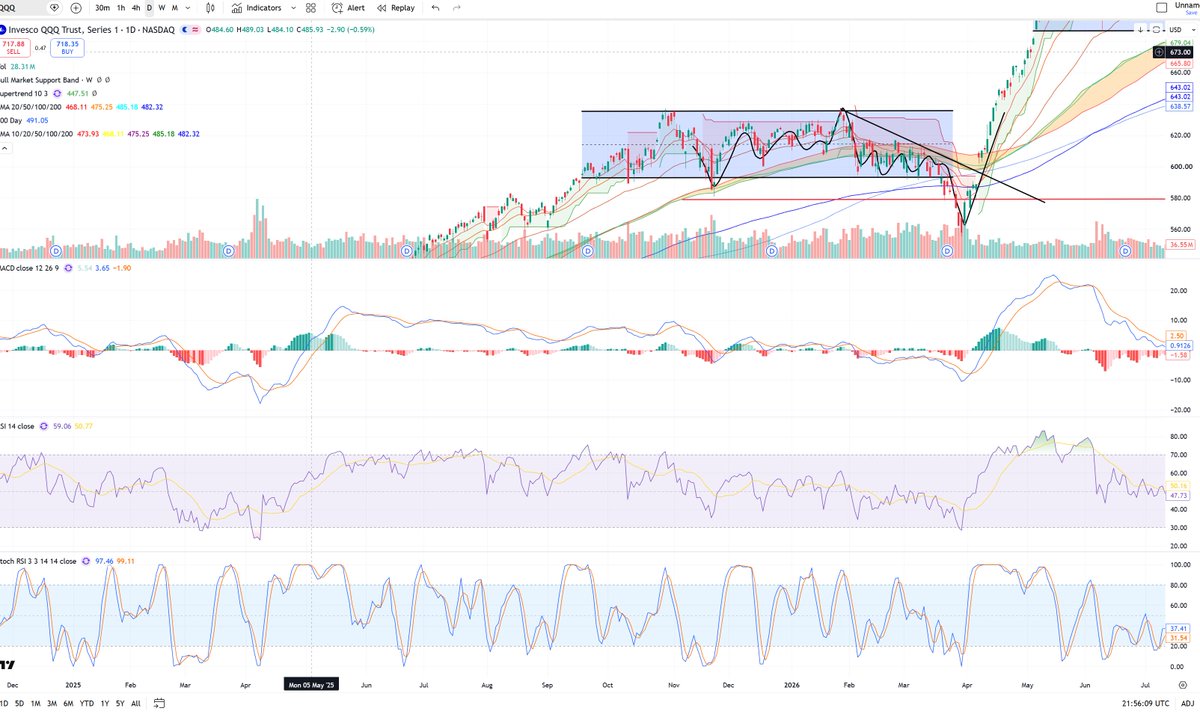Select the 5Y date range
Screen dimensions: 1200x714
(x=120, y=703)
